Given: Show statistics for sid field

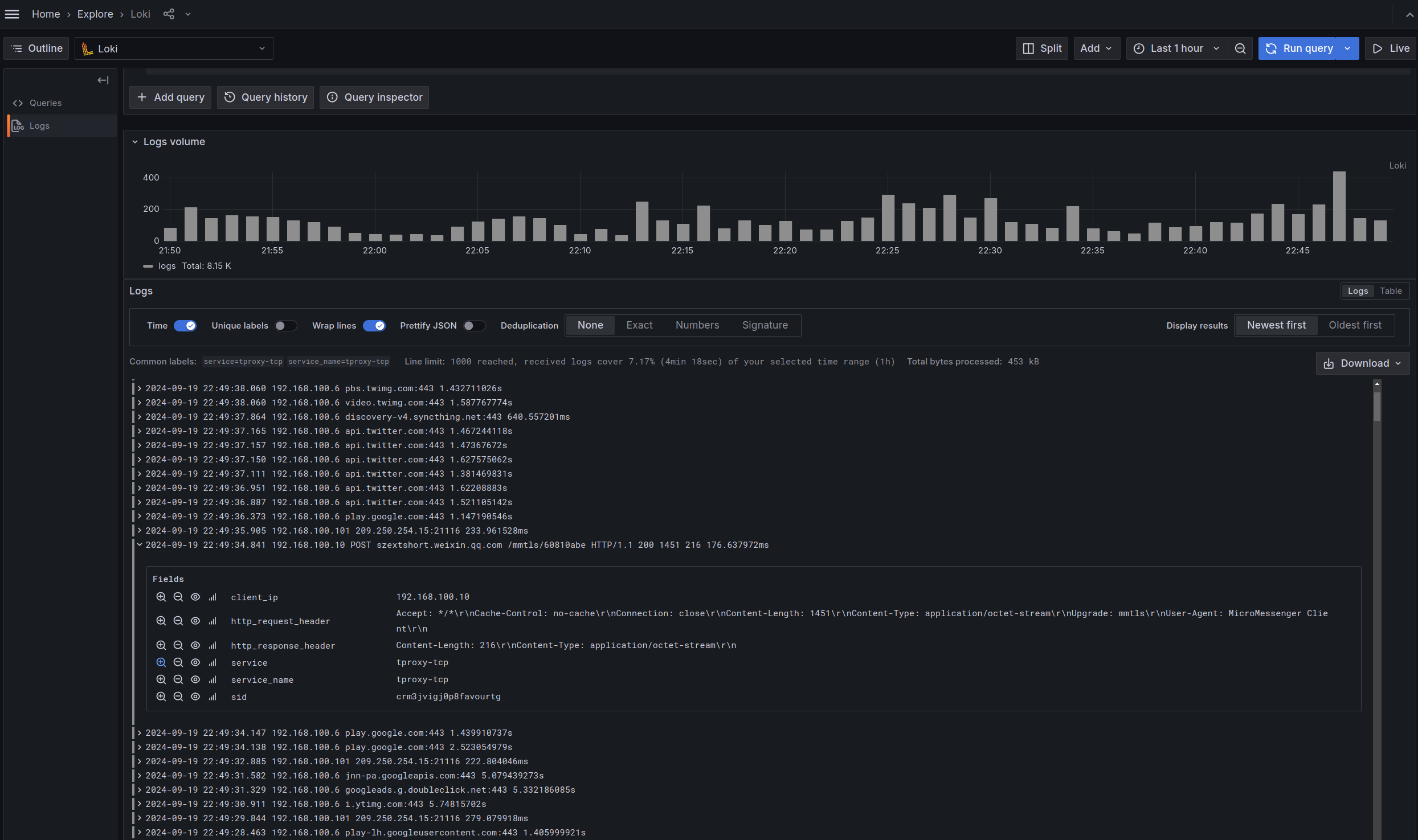Looking at the screenshot, I should click(x=213, y=696).
